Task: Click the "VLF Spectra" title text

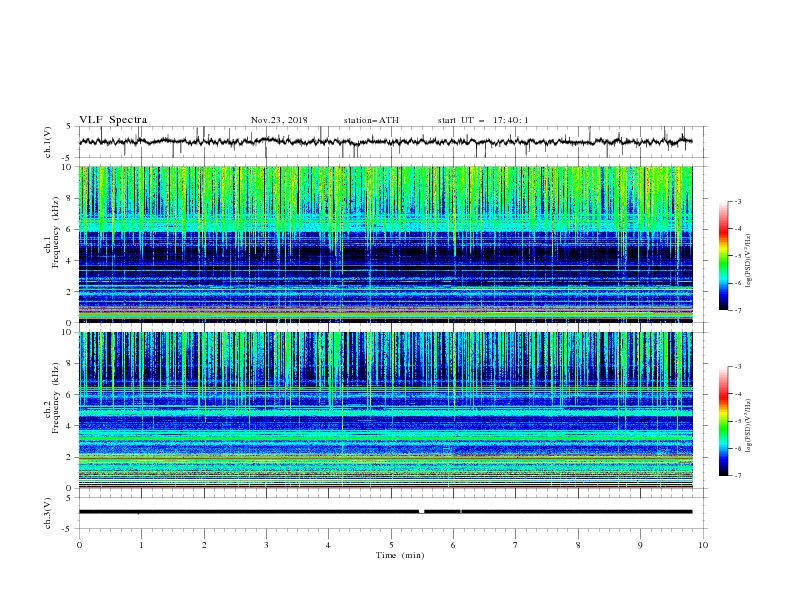Action: coord(113,120)
